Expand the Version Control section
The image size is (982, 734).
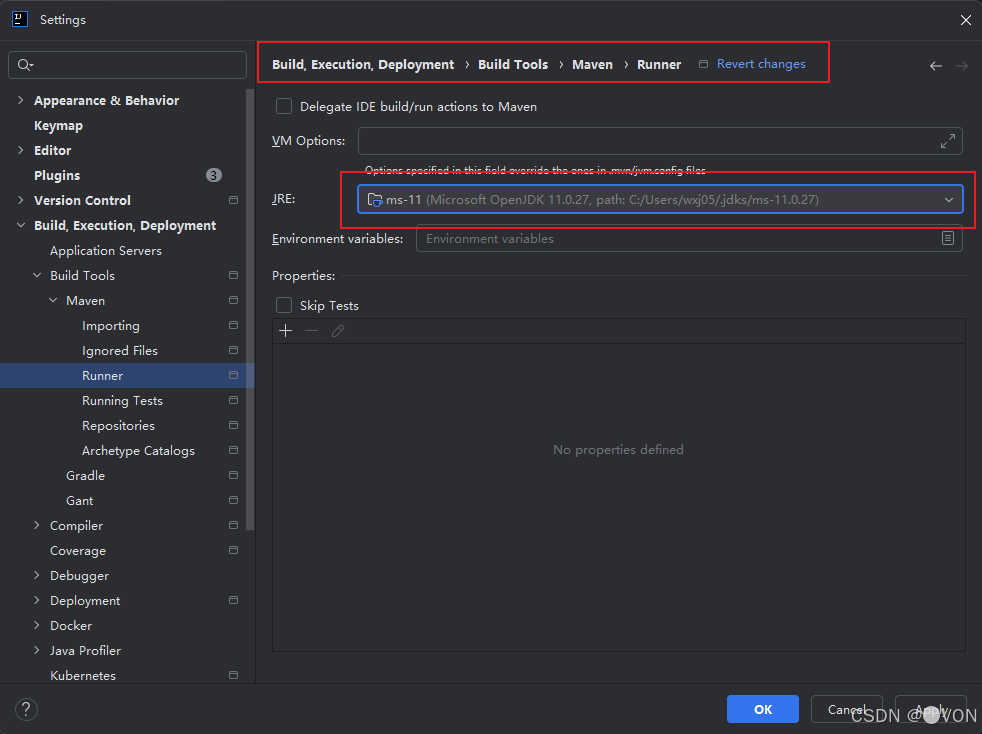click(21, 200)
